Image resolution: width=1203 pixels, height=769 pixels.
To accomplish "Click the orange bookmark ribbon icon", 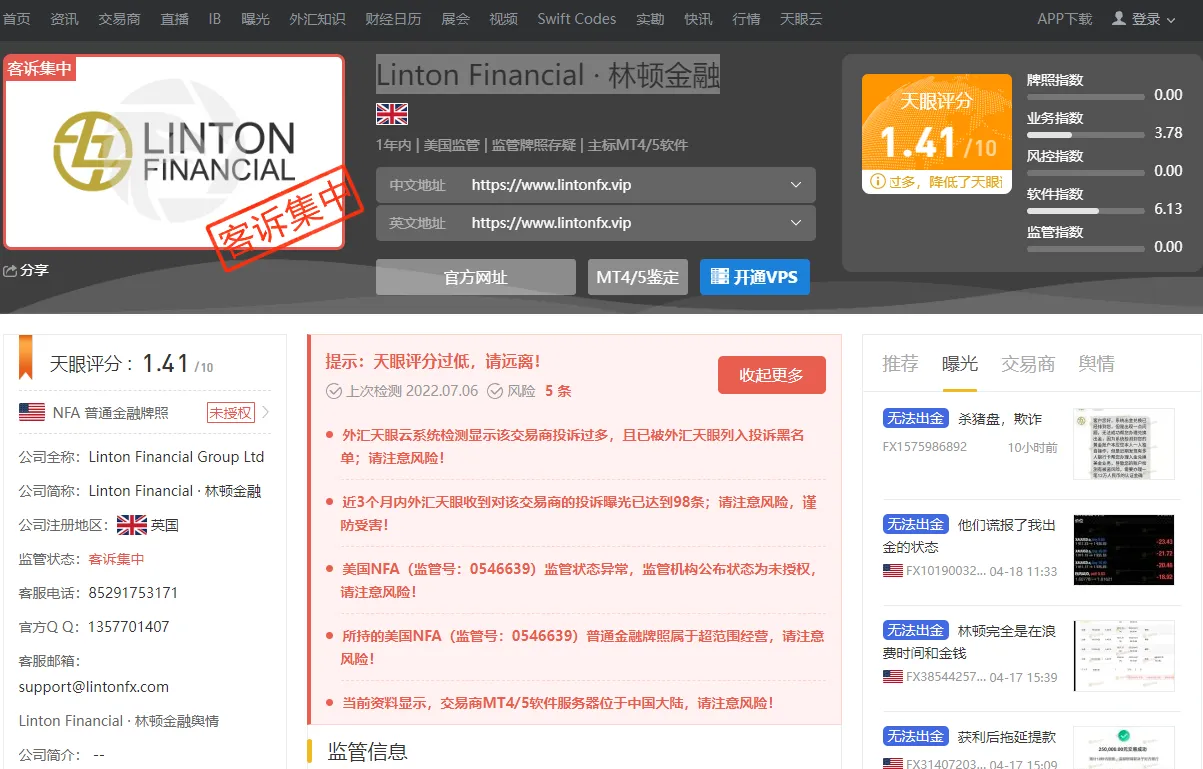I will click(24, 359).
